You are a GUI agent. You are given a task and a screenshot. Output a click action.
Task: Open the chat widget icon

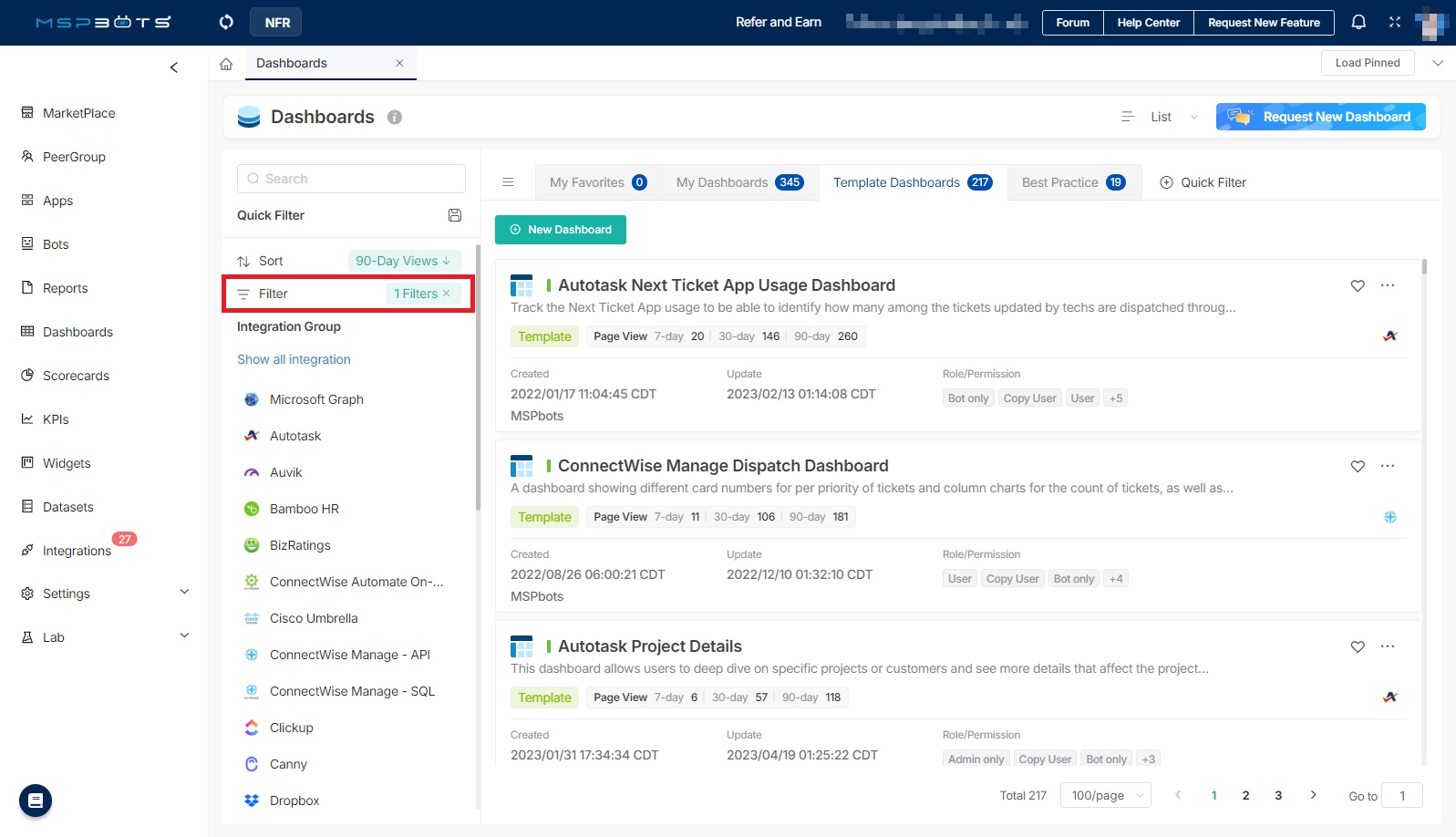[x=36, y=801]
